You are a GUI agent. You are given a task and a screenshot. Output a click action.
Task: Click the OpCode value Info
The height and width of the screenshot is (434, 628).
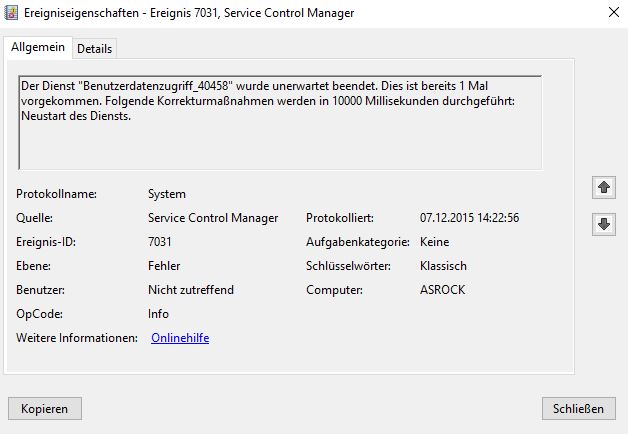[158, 314]
